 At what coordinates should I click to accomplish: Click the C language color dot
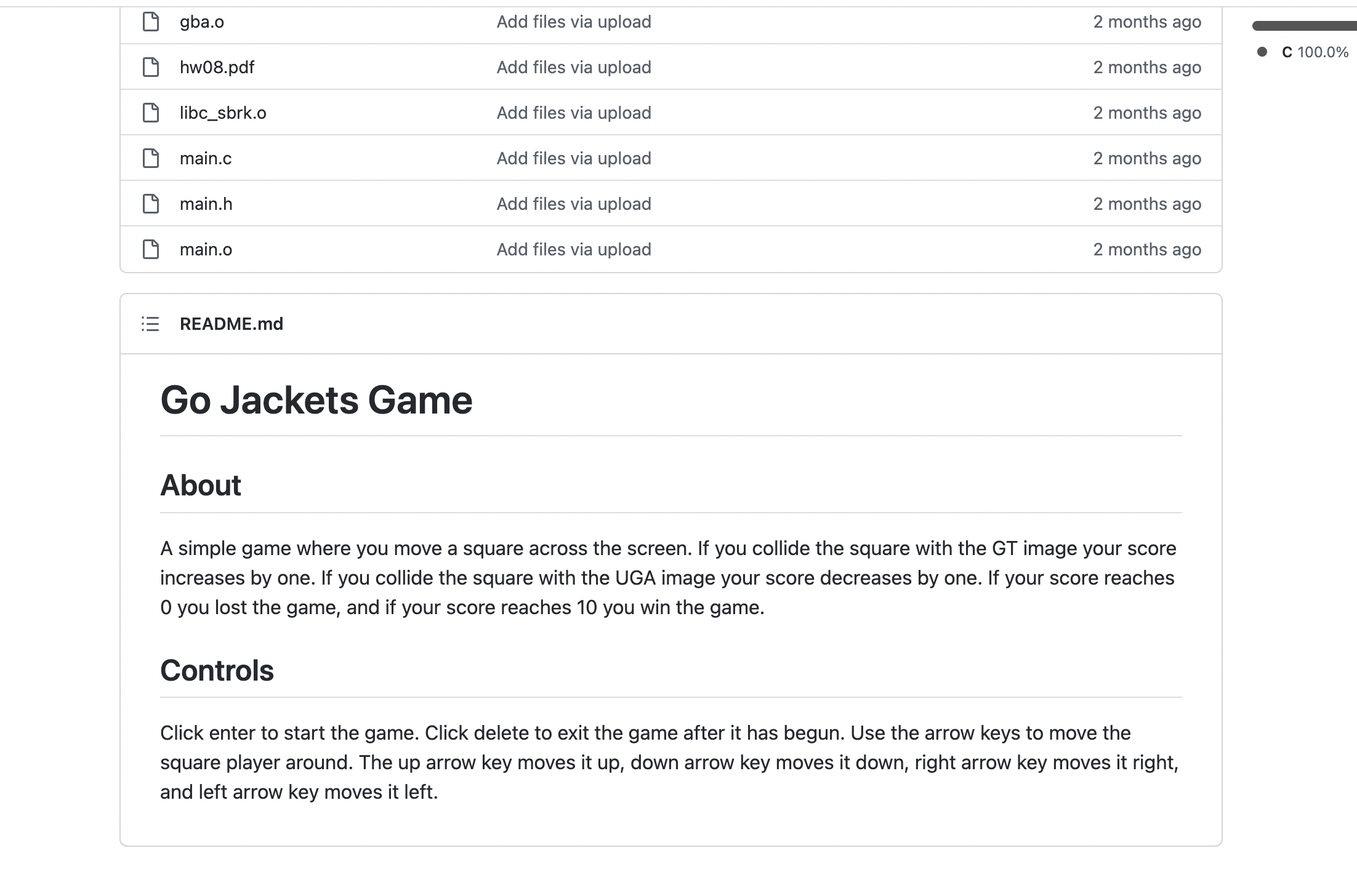click(1262, 52)
